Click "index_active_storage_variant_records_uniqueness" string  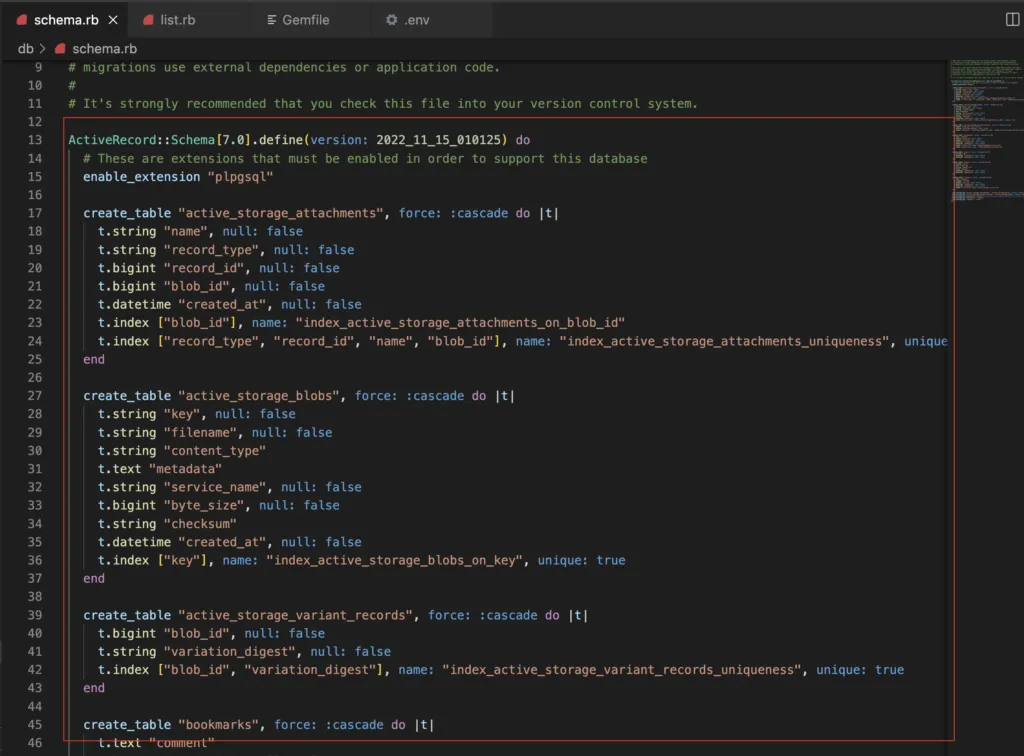[622, 670]
